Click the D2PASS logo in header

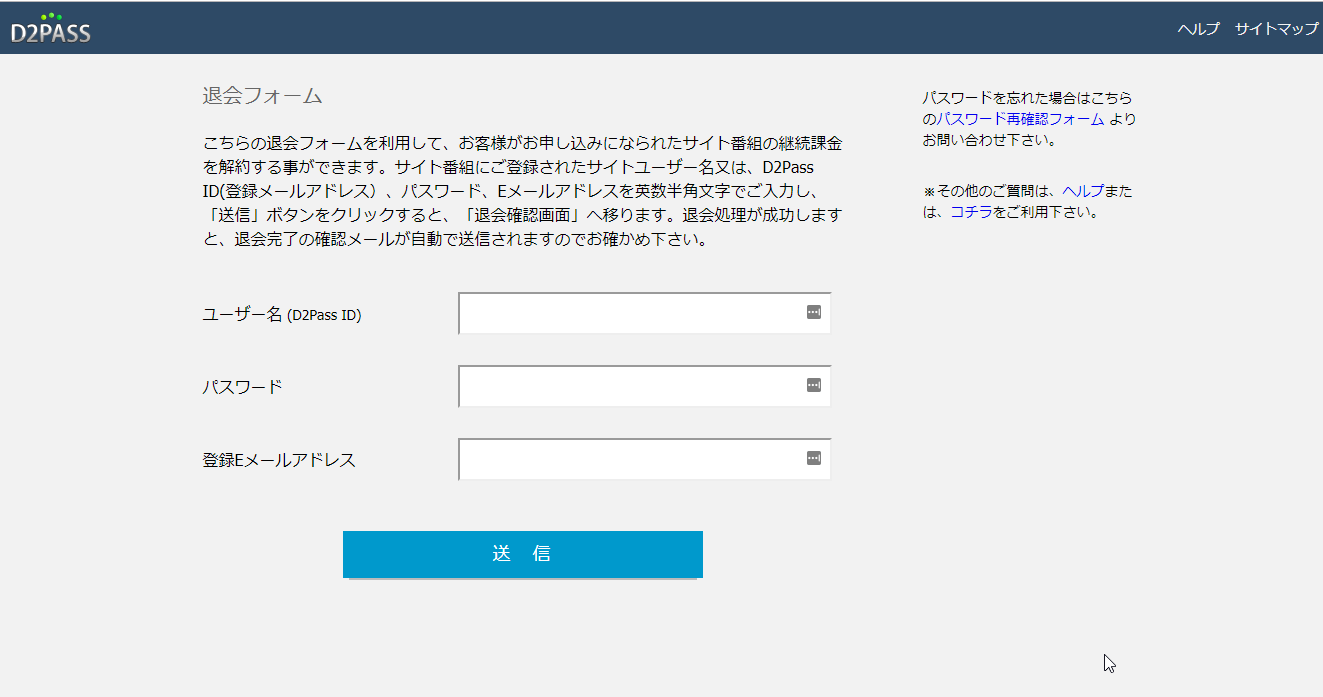pos(51,29)
